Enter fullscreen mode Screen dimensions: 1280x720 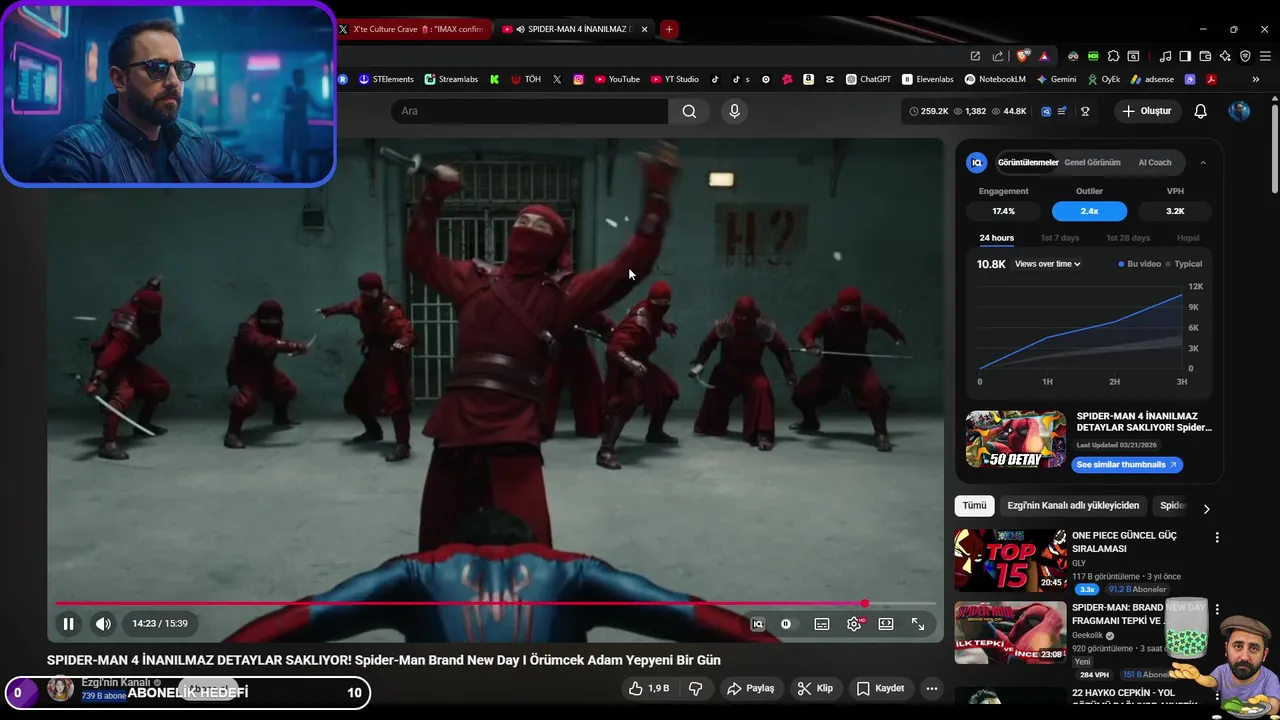point(918,624)
